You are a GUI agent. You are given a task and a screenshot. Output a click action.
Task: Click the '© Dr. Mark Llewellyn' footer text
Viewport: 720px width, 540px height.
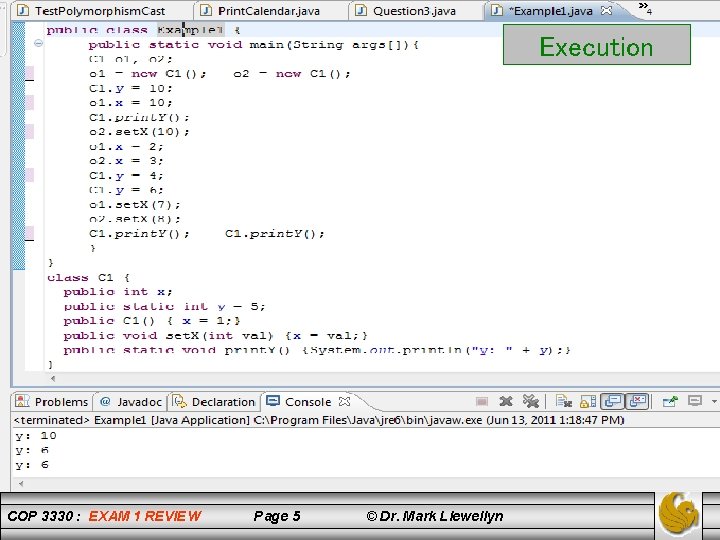pyautogui.click(x=435, y=516)
